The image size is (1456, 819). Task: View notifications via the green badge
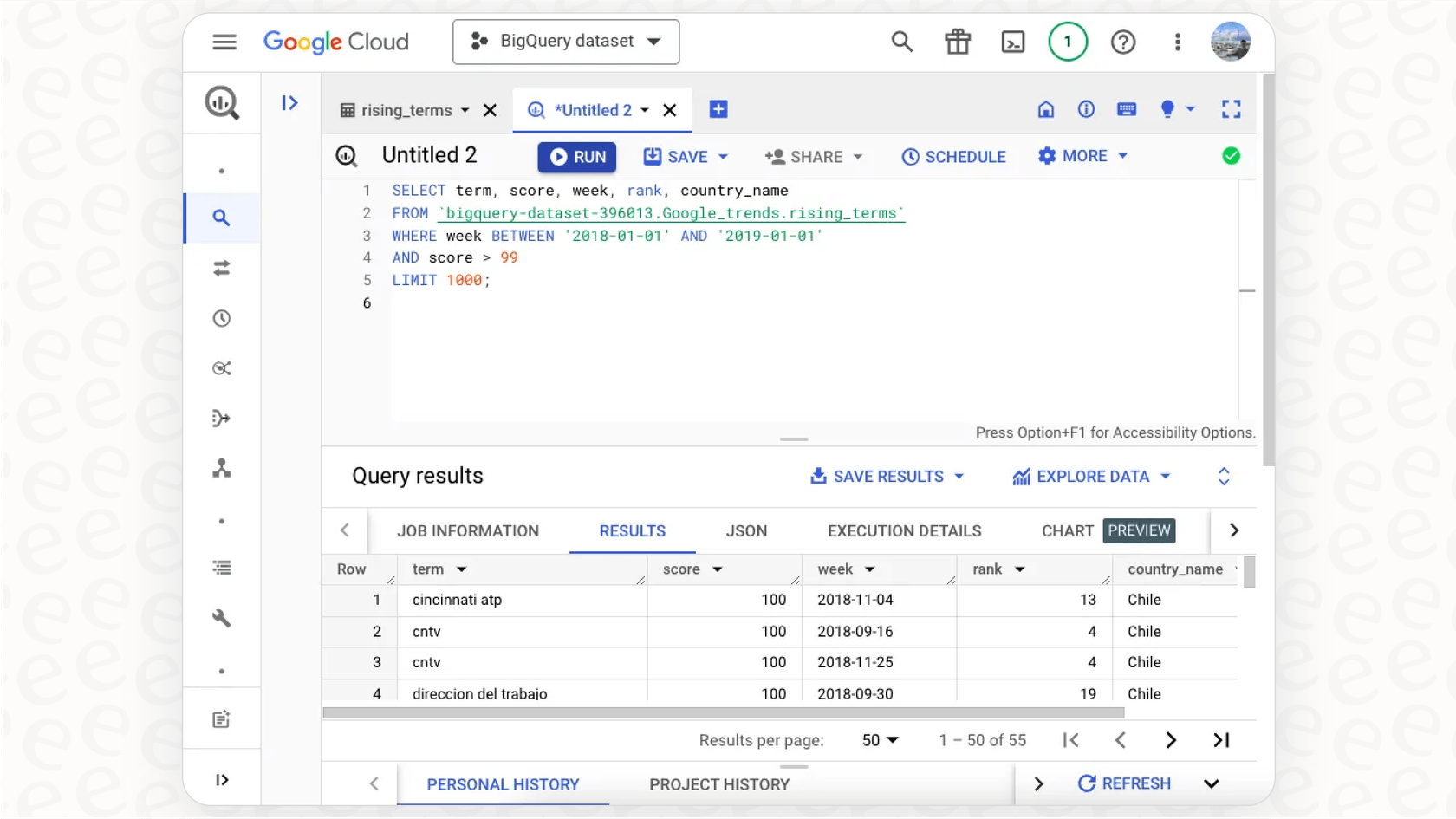pos(1068,42)
